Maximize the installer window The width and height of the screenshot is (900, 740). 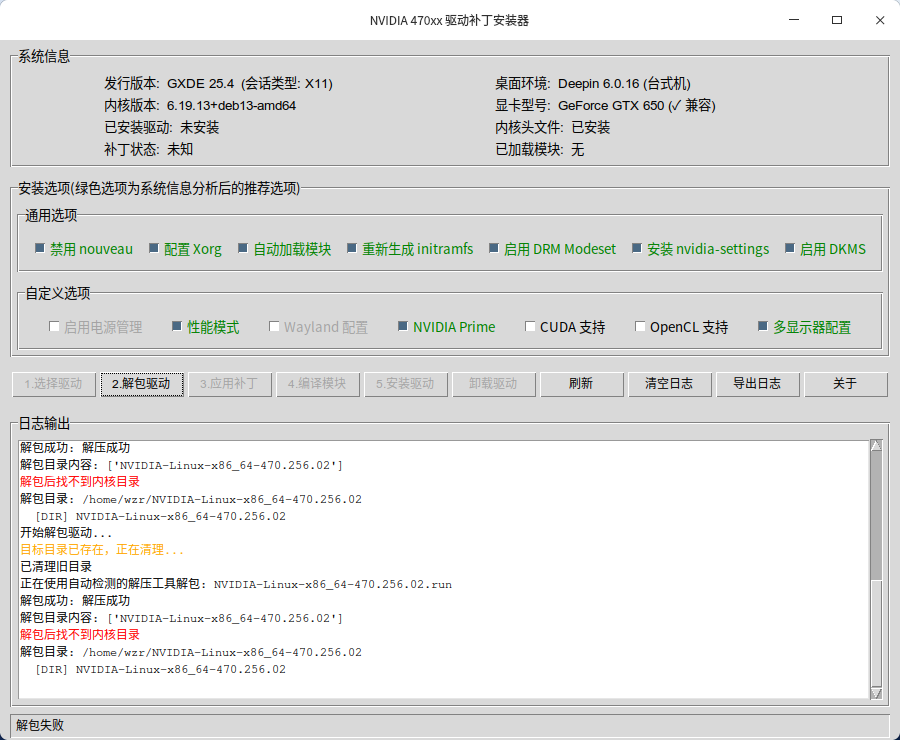tap(837, 20)
